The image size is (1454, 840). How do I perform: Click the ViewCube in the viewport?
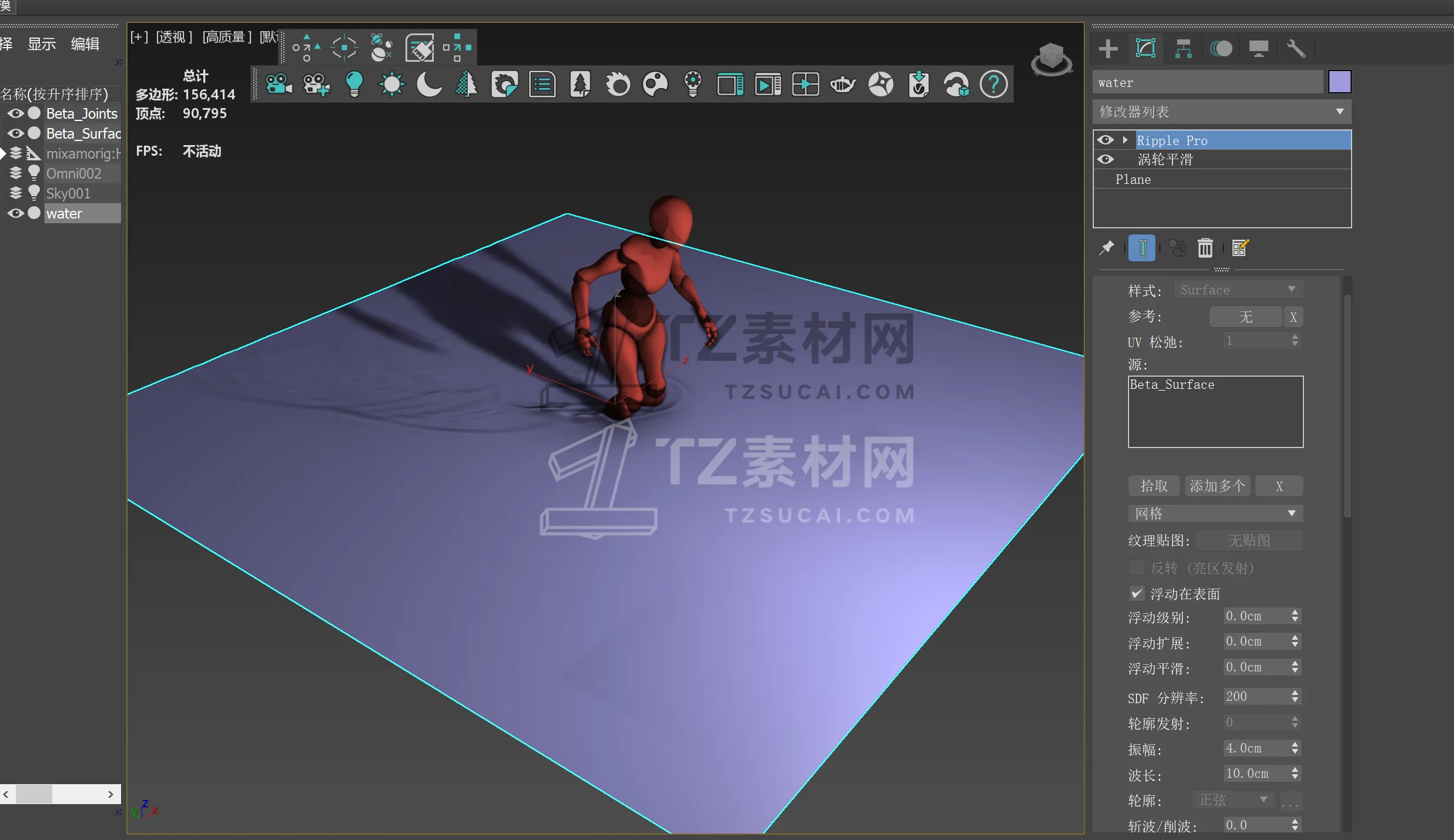point(1051,59)
